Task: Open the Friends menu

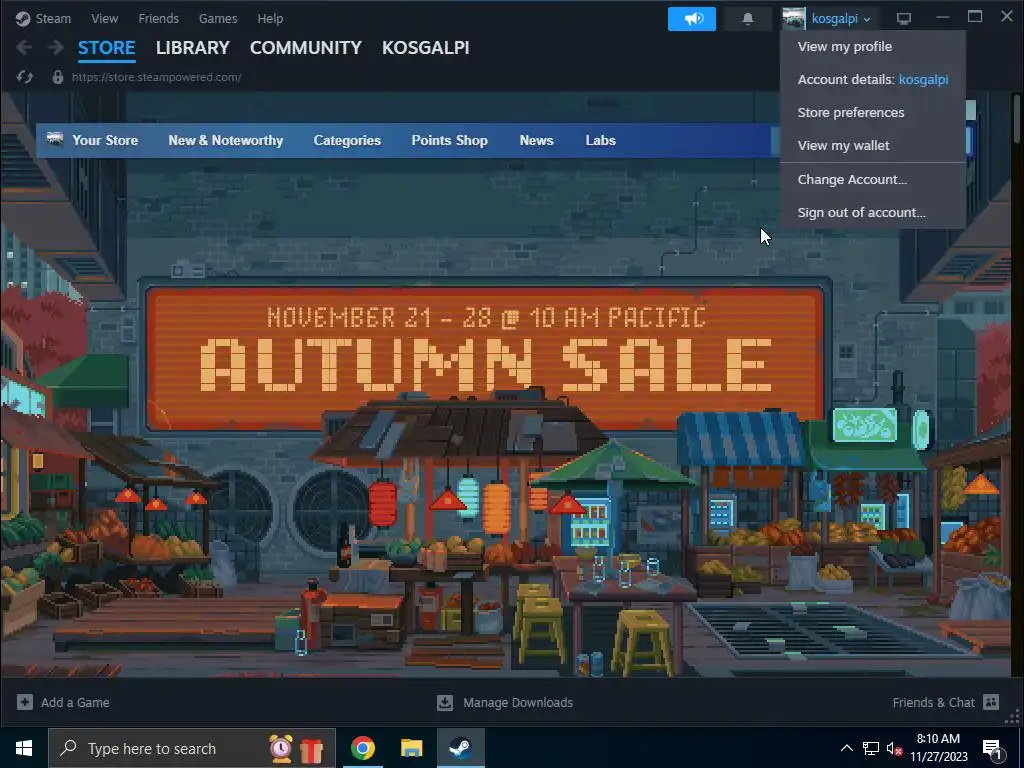Action: pos(158,18)
